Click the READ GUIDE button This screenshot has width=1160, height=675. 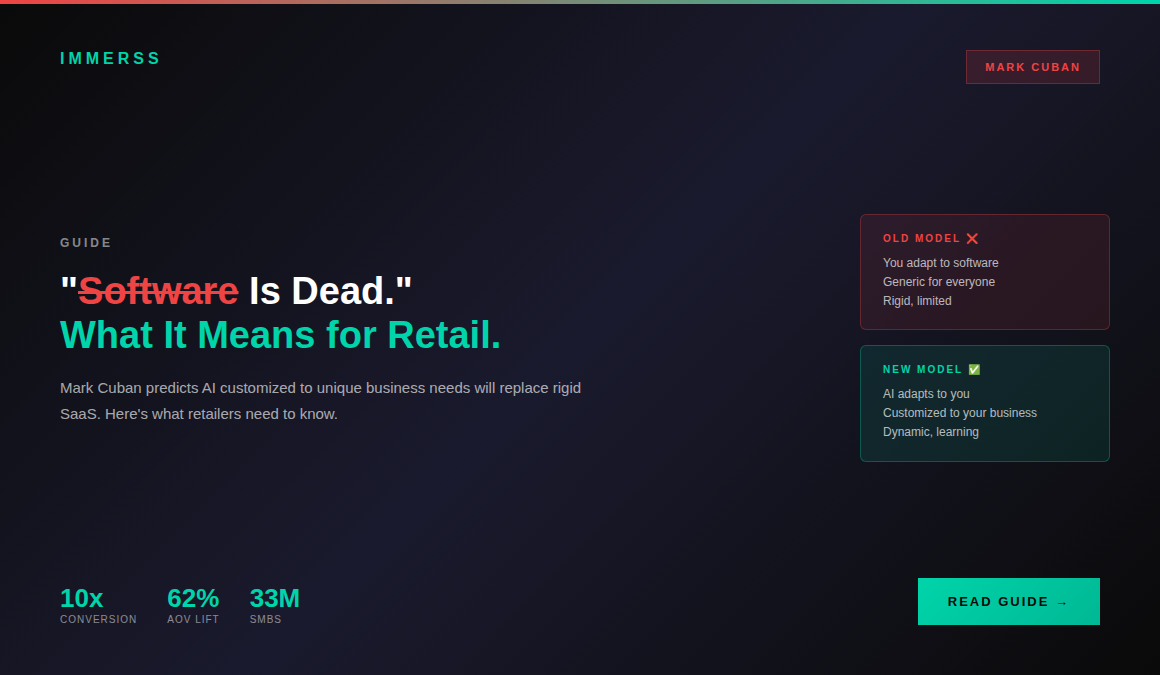tap(1008, 601)
